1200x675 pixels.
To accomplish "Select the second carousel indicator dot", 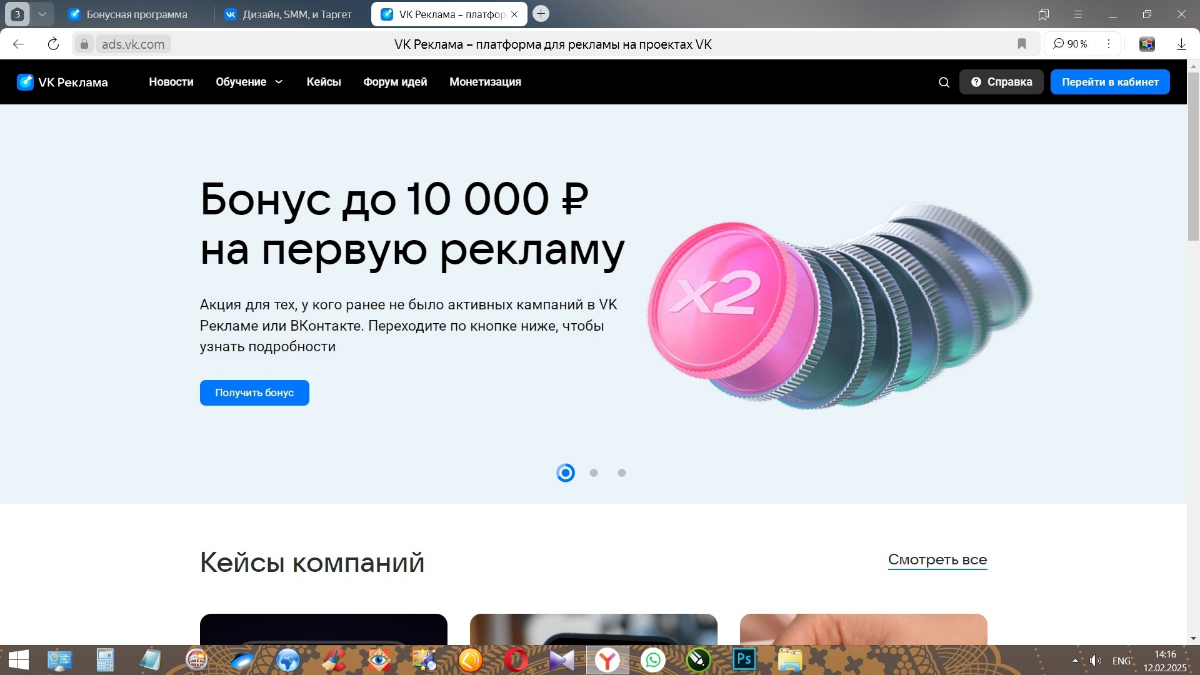I will (593, 472).
